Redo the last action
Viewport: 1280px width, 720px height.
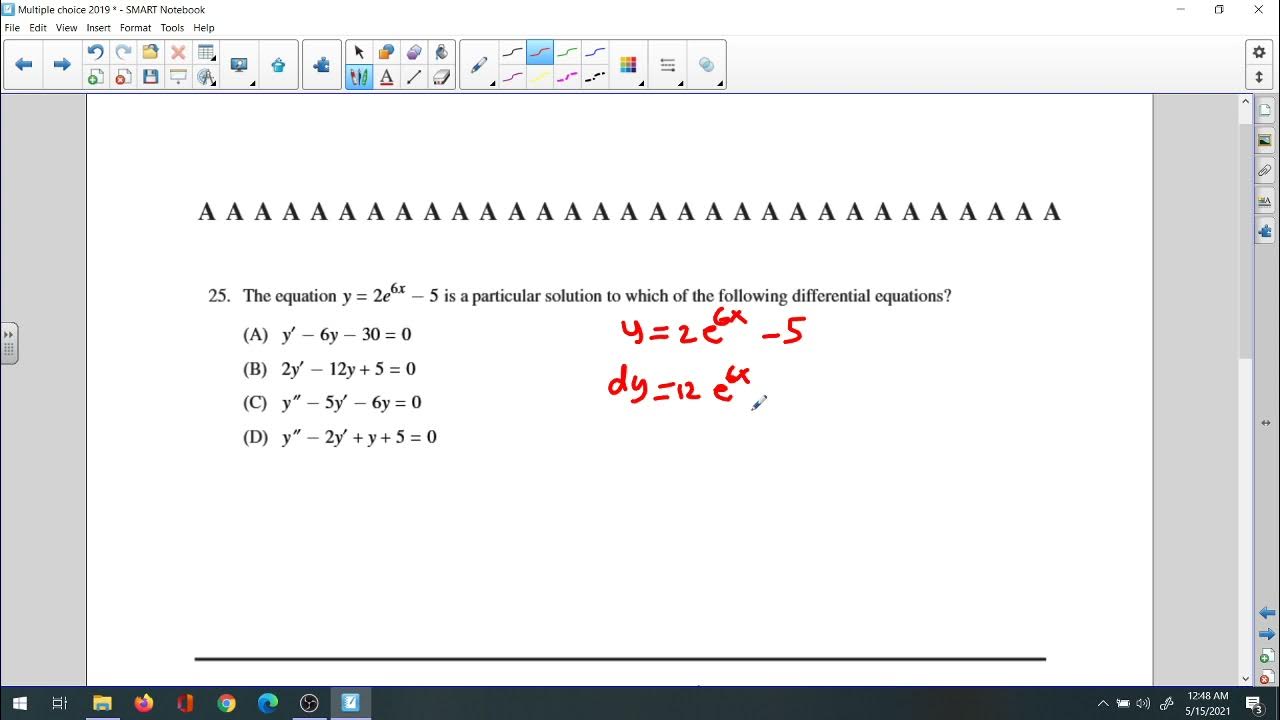(123, 52)
